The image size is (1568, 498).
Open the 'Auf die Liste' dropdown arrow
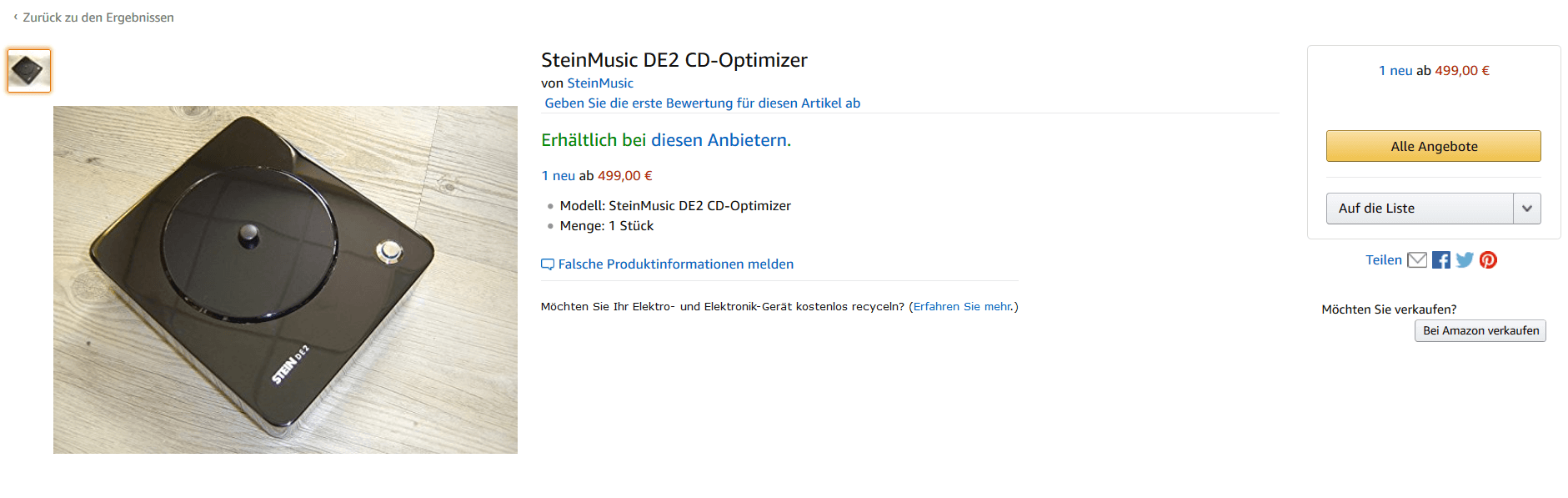coord(1526,209)
